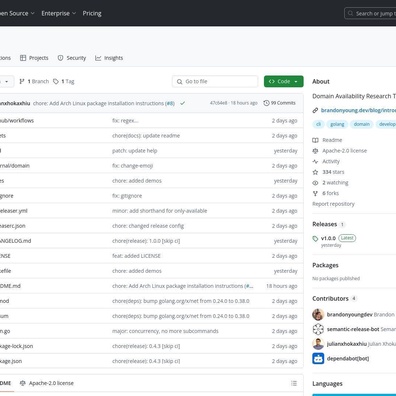Open the semantic-release-bot profile name
The height and width of the screenshot is (396, 396).
tap(353, 329)
